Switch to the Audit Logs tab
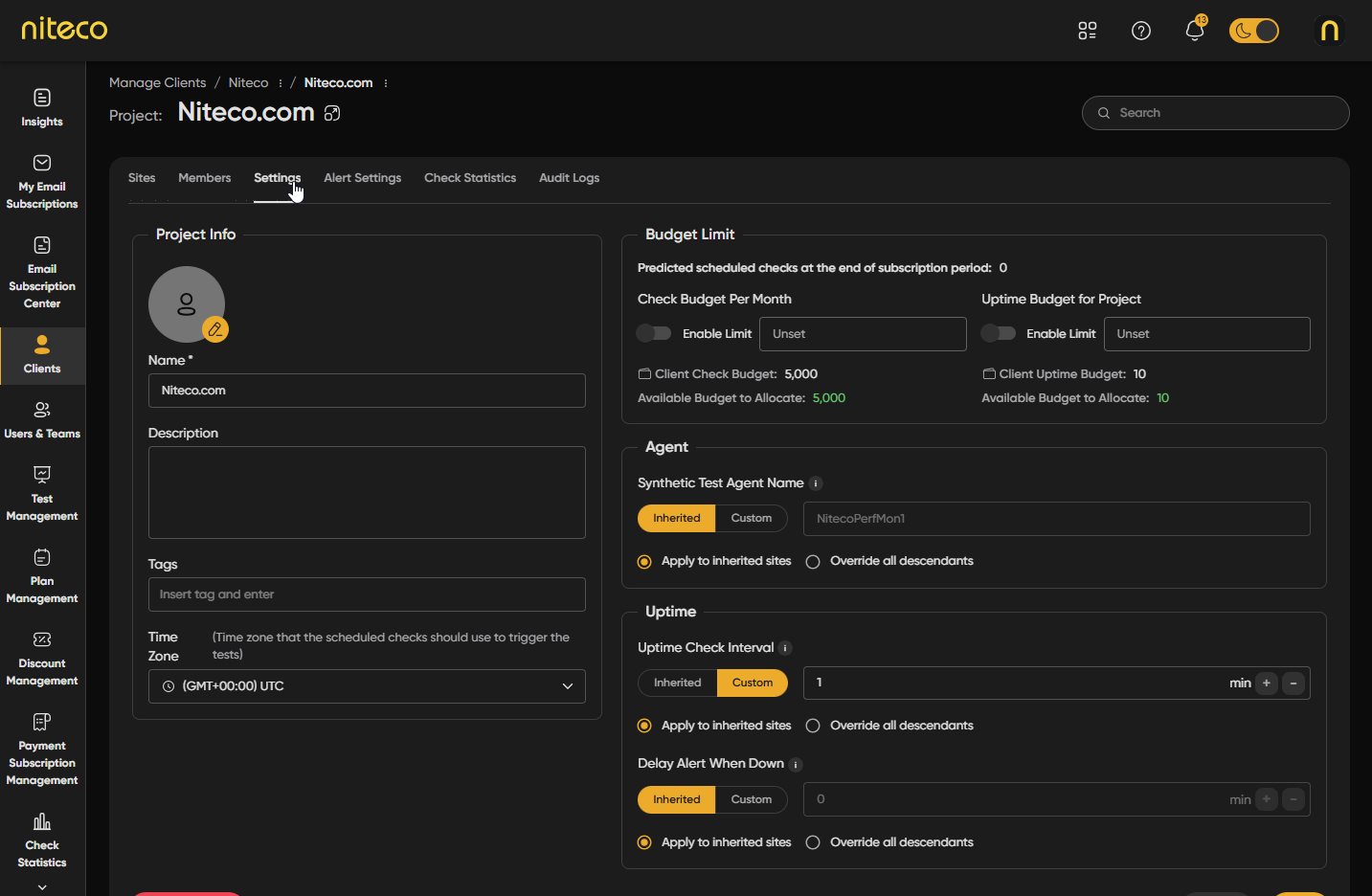The width and height of the screenshot is (1372, 896). (569, 178)
